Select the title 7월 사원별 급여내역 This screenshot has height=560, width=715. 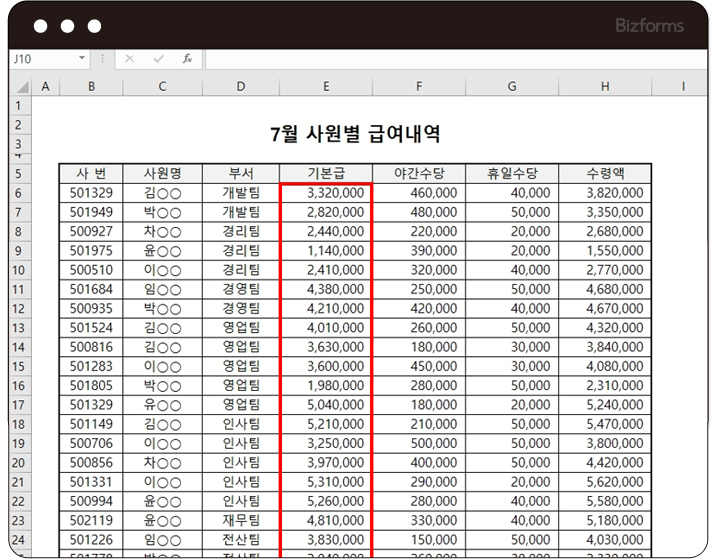(355, 134)
